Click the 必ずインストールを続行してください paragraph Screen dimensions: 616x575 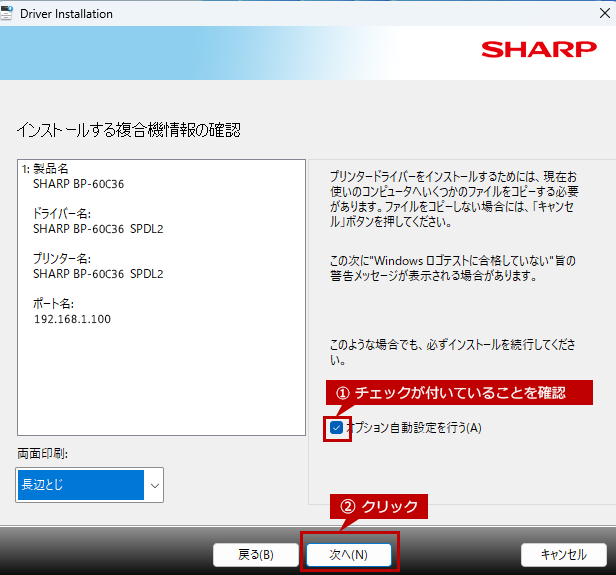[x=453, y=352]
